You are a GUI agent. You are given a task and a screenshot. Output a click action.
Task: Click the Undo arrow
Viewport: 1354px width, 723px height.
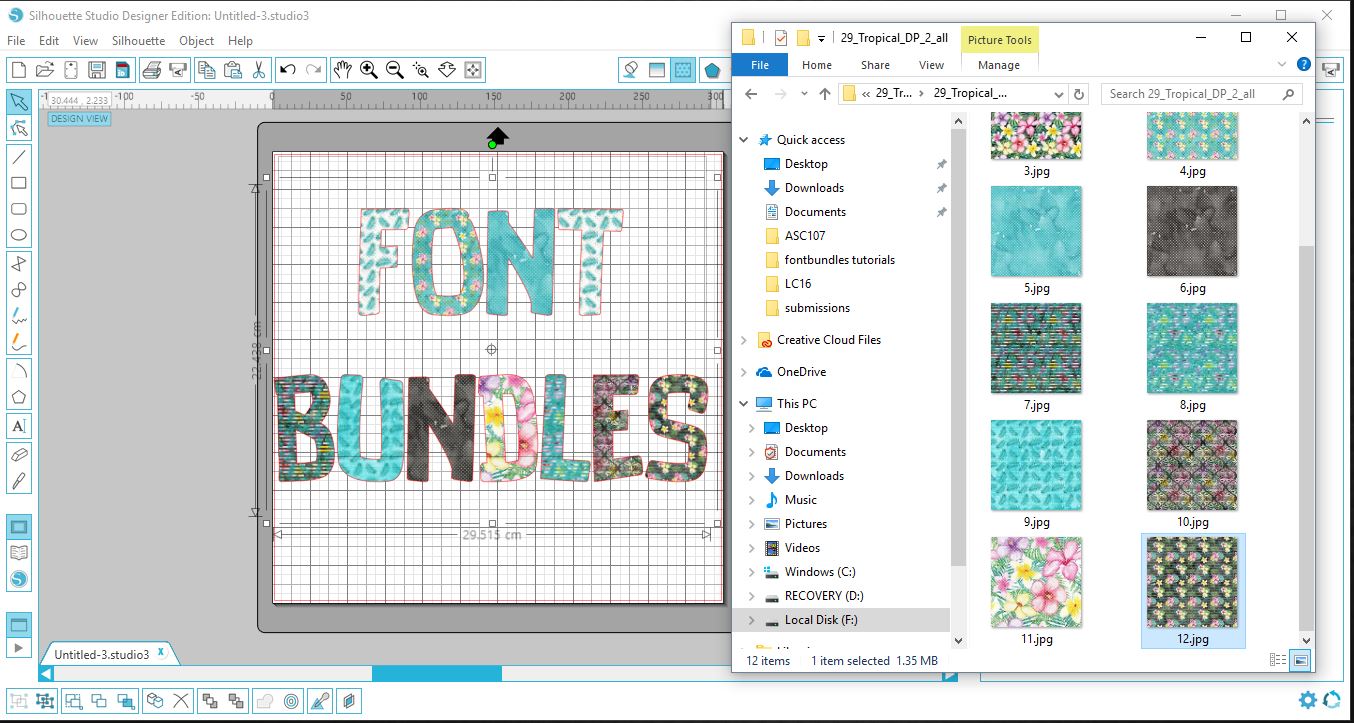(288, 68)
